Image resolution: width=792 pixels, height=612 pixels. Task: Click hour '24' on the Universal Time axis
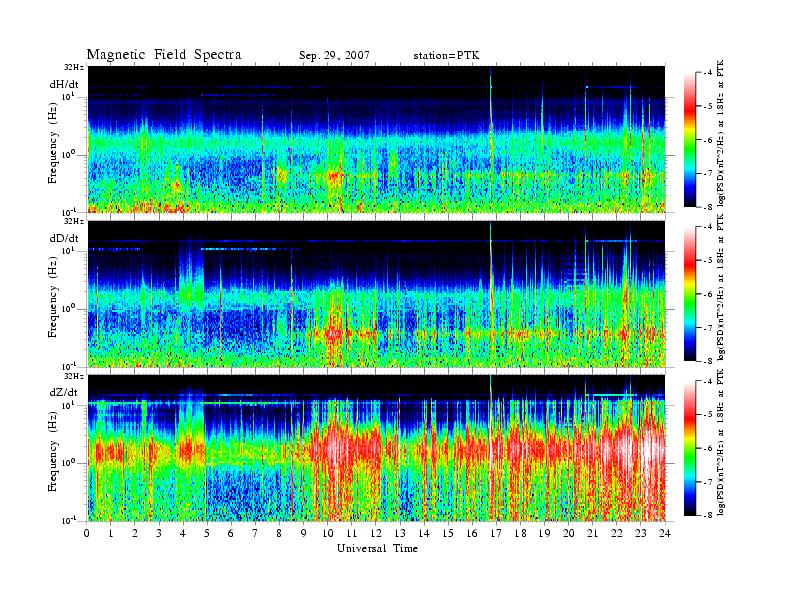[x=665, y=533]
